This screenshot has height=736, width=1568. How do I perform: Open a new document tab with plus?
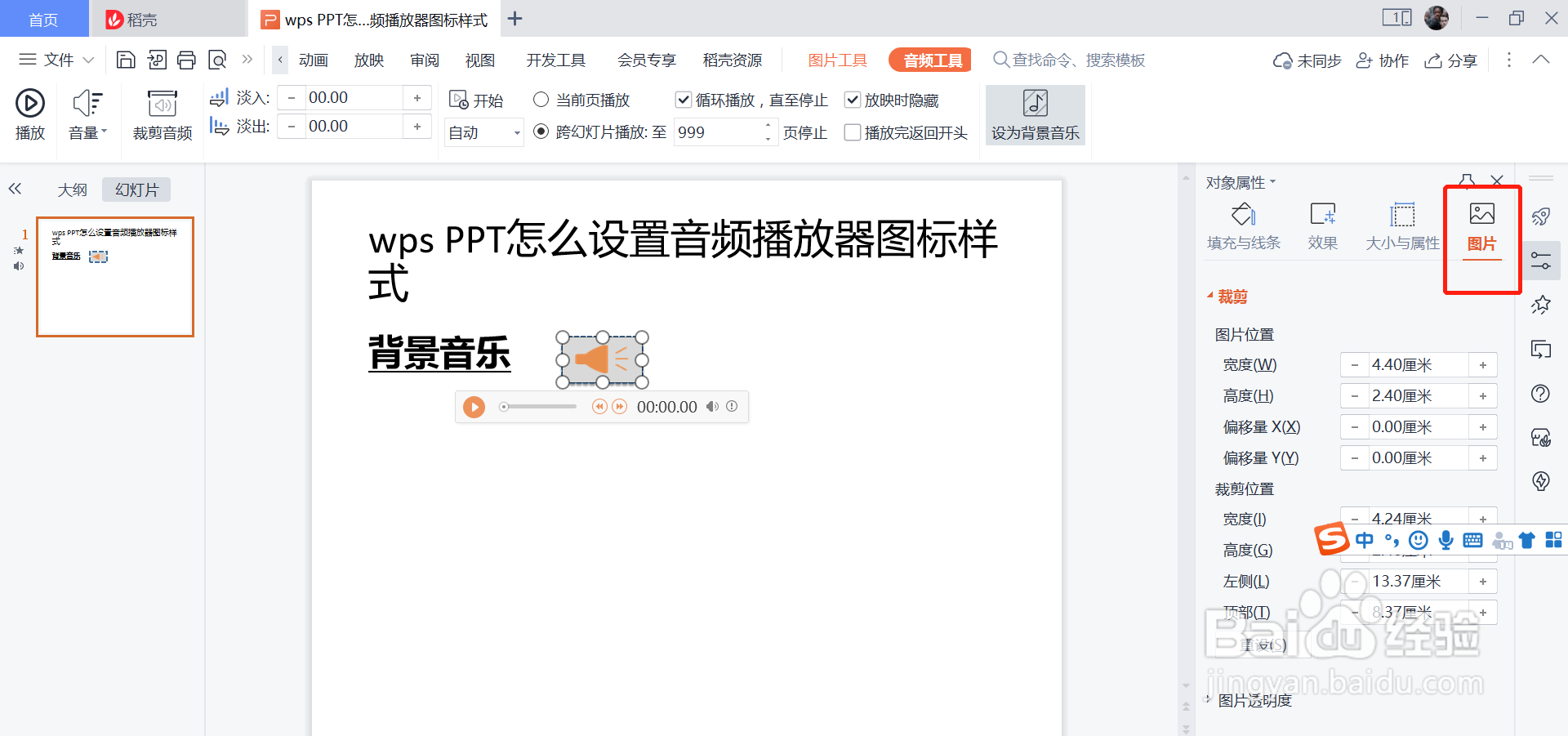pyautogui.click(x=514, y=19)
